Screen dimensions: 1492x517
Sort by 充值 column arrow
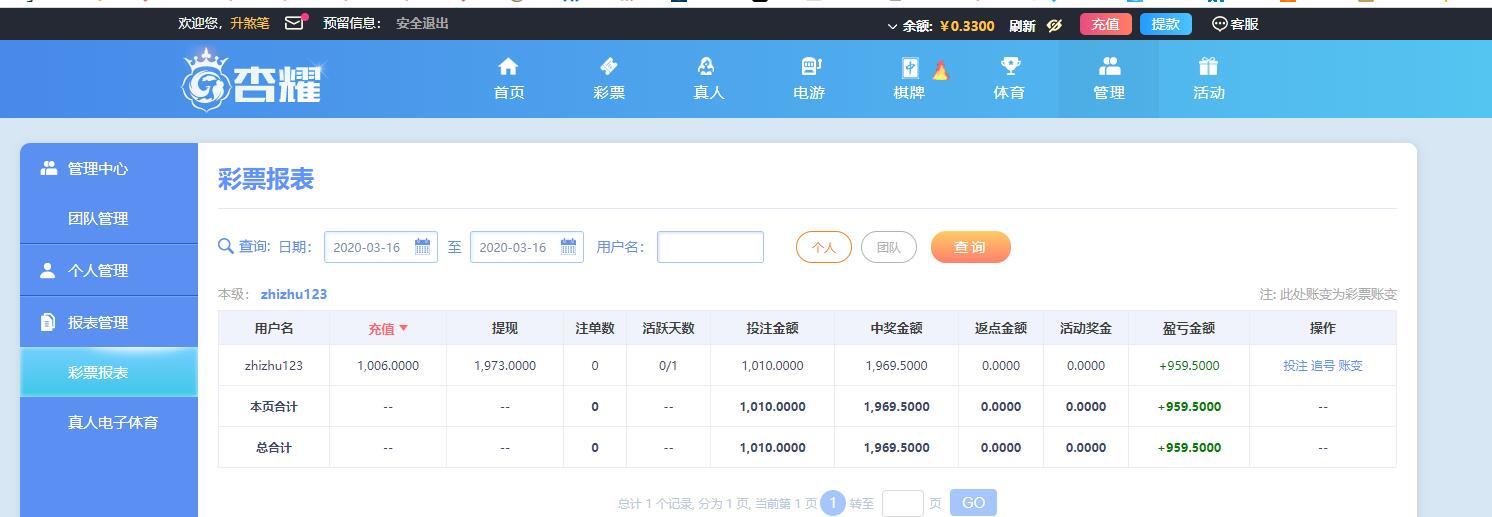click(x=404, y=328)
